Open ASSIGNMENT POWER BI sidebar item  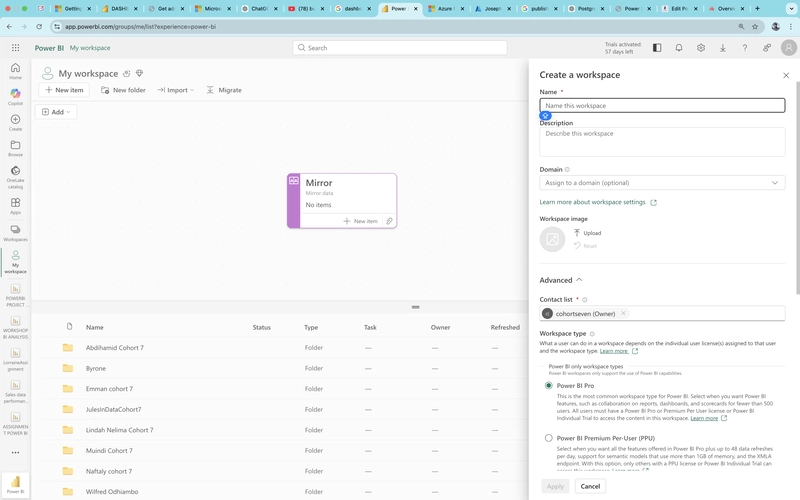(x=15, y=423)
